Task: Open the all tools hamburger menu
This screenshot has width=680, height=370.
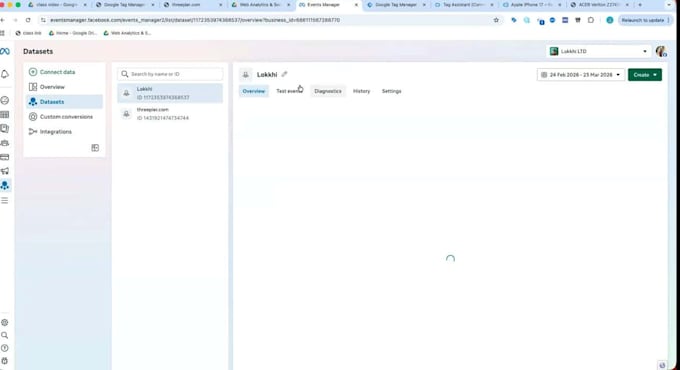Action: pos(5,200)
